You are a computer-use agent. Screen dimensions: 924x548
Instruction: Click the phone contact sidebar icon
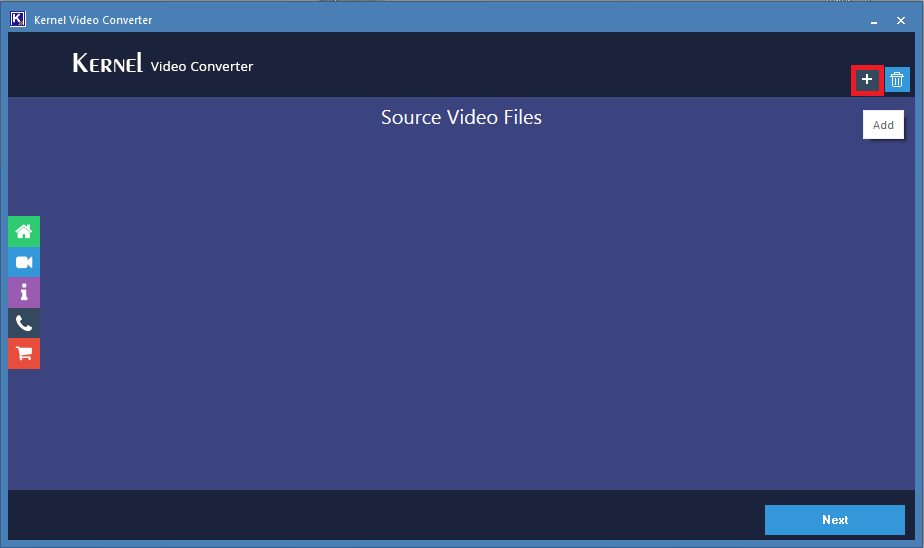coord(24,323)
